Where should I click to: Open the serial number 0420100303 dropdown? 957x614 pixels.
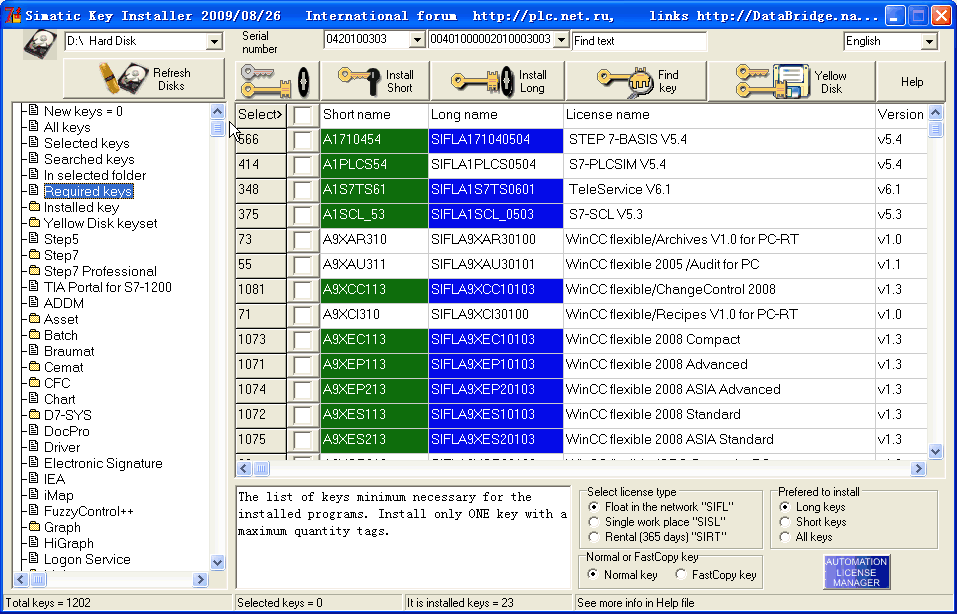click(x=417, y=40)
